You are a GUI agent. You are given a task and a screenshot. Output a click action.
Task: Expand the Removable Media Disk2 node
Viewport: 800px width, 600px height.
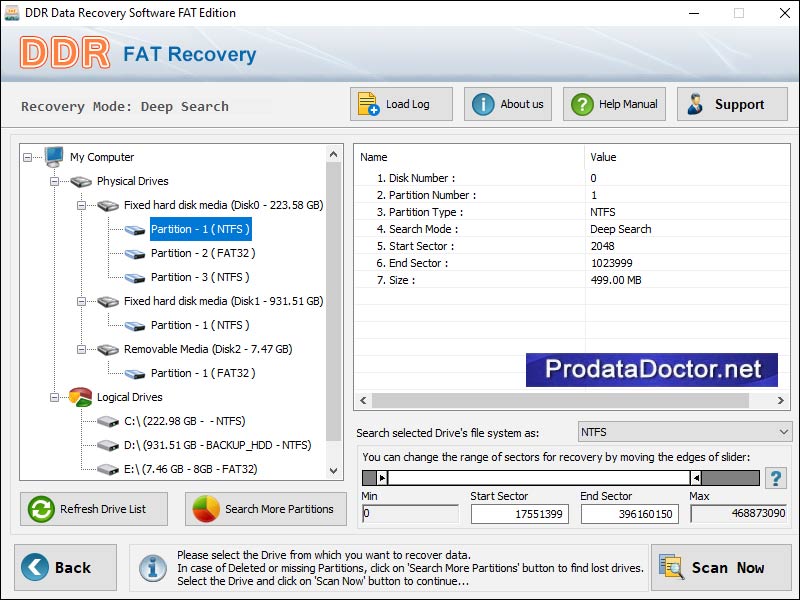(80, 349)
